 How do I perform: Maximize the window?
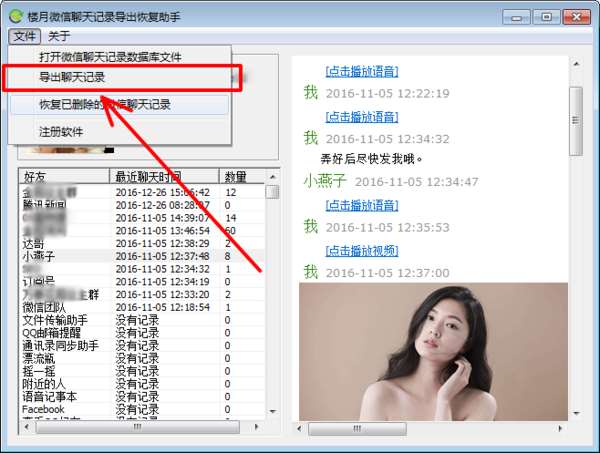pos(546,17)
